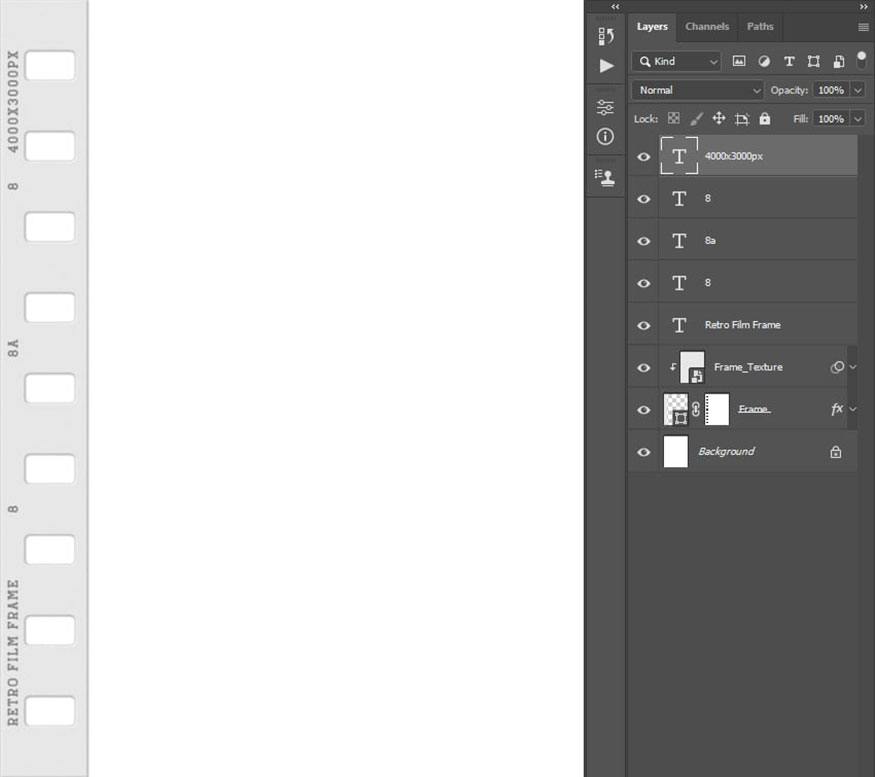Prevent auto-nesting into artboards icon
This screenshot has height=777, width=875.
coord(742,119)
